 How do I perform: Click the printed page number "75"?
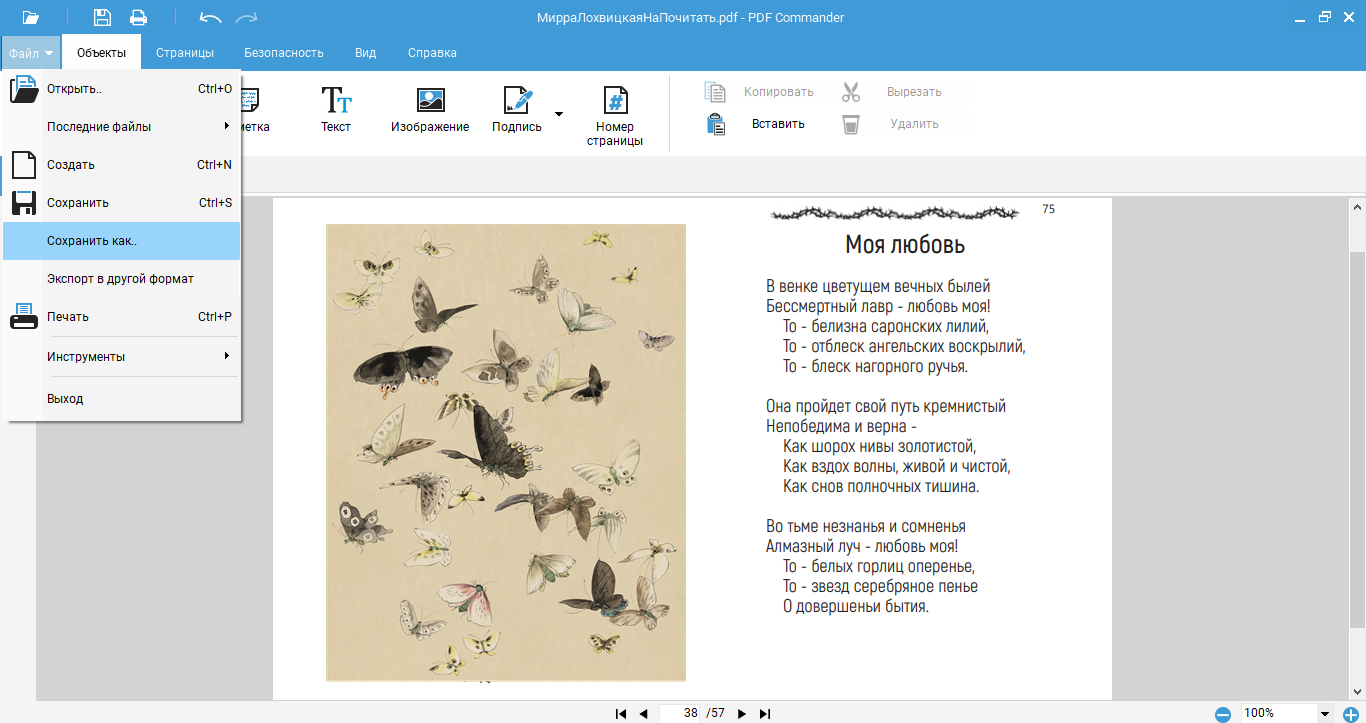click(x=1048, y=209)
